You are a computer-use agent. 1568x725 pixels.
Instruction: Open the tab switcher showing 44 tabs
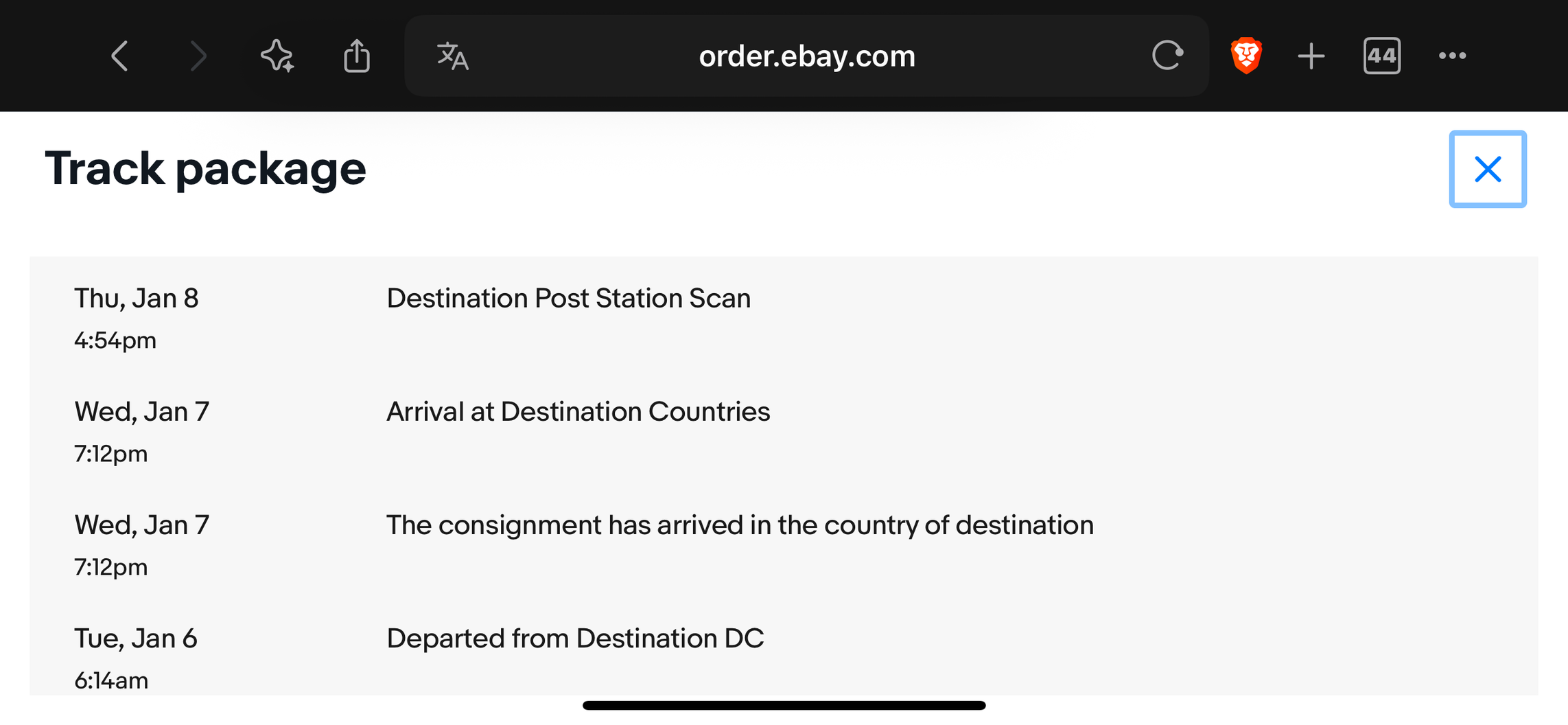tap(1381, 56)
